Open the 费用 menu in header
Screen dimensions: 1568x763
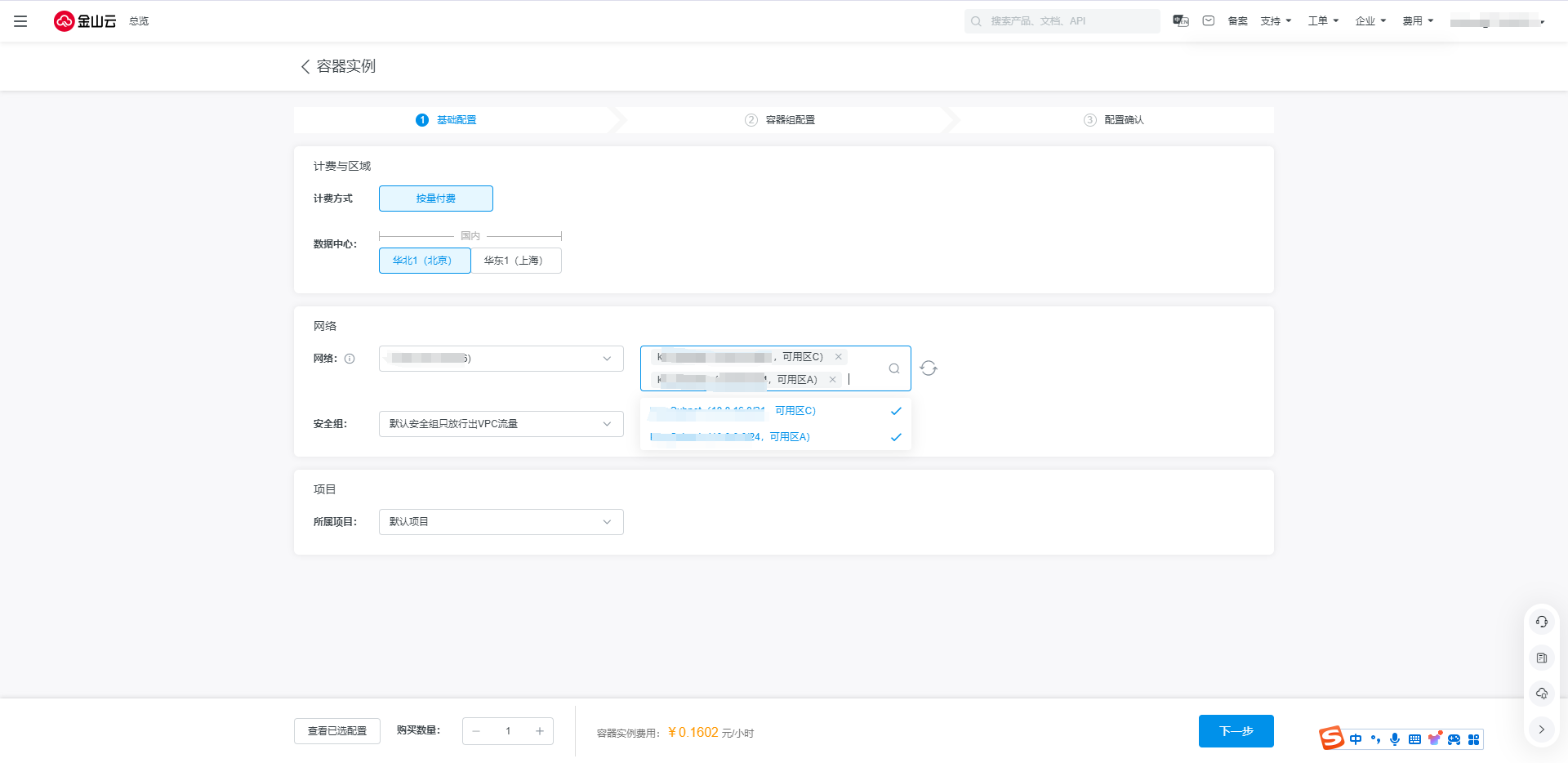click(1418, 21)
